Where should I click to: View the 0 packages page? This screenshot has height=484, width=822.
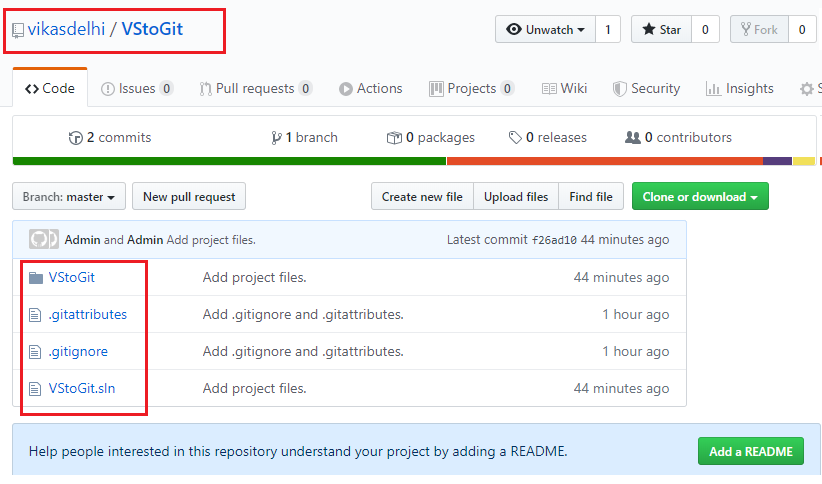[430, 137]
